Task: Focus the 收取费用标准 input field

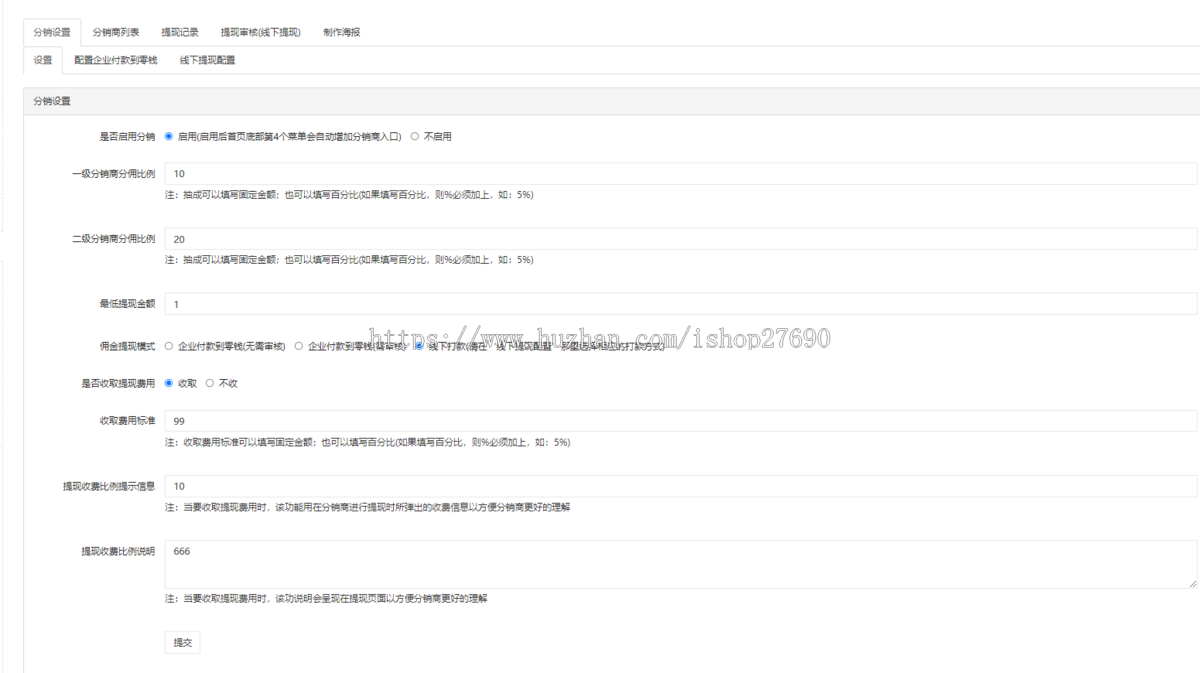Action: point(681,421)
